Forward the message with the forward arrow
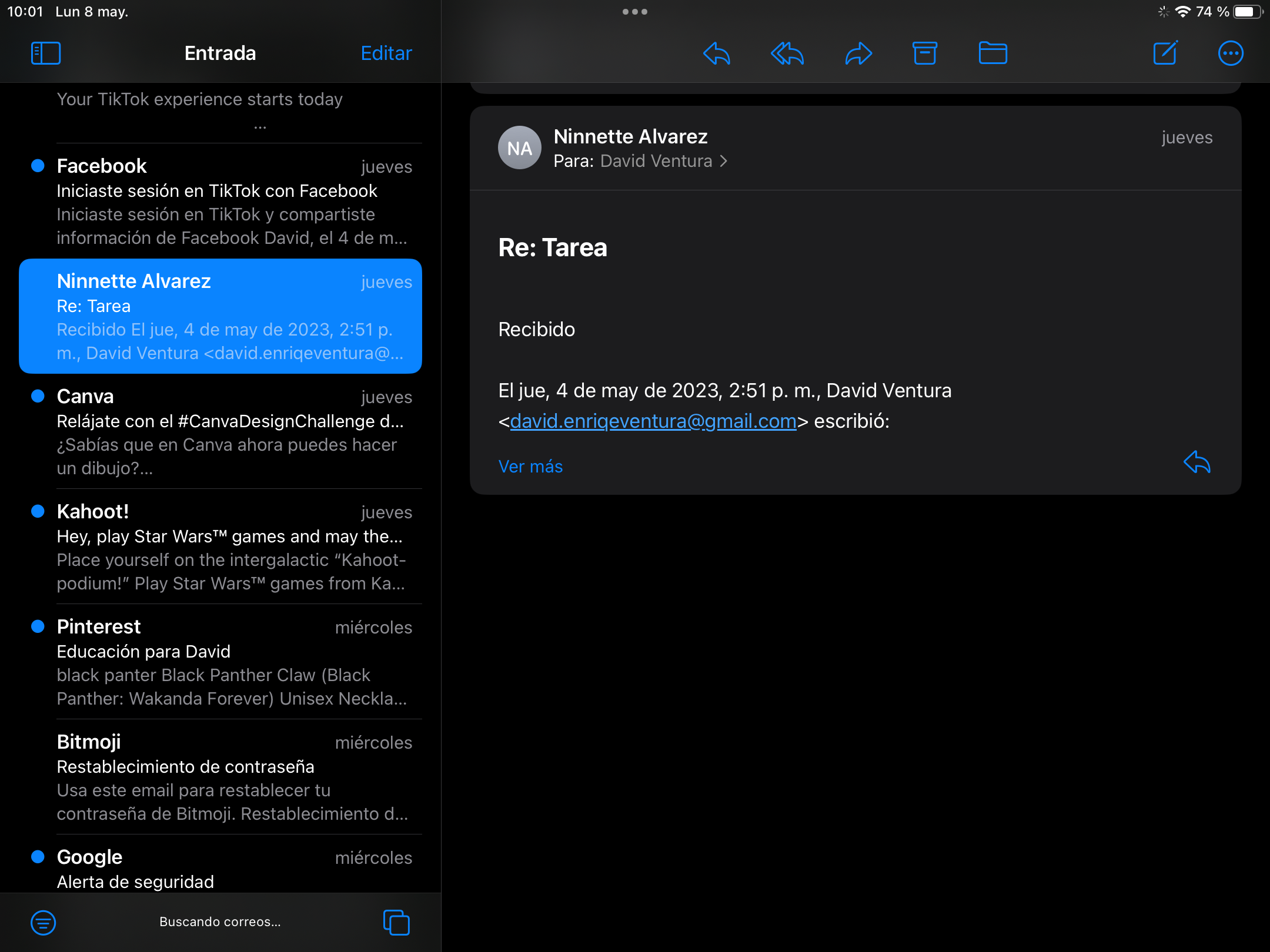The image size is (1270, 952). coord(858,53)
